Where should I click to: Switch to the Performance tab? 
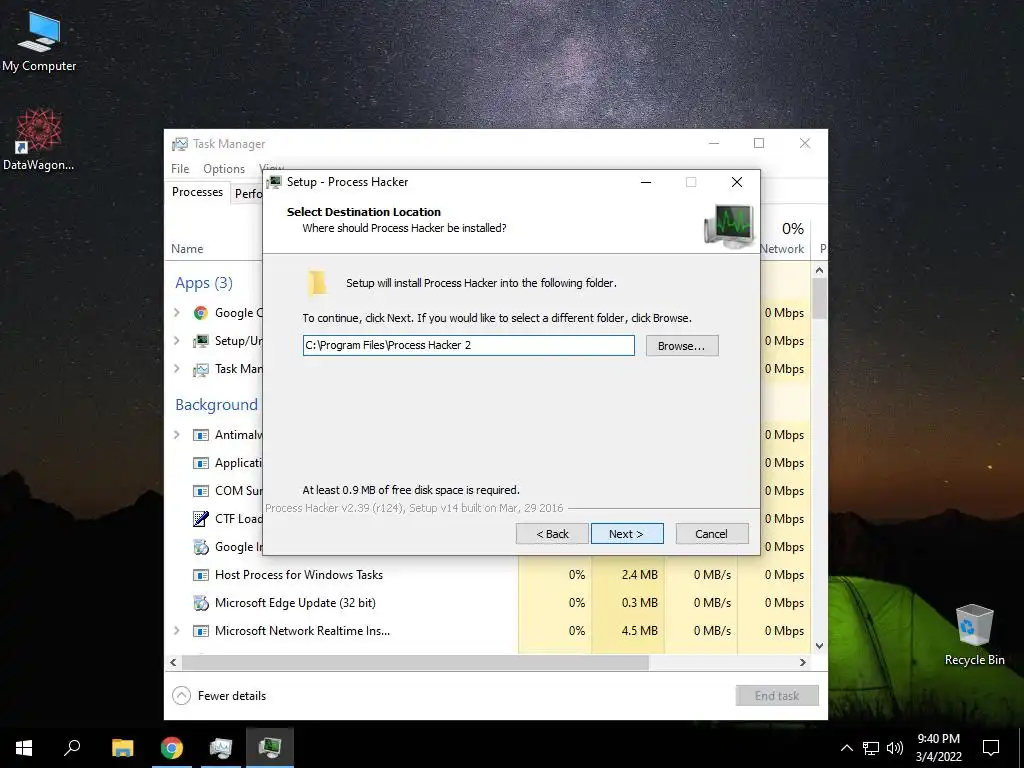click(248, 194)
